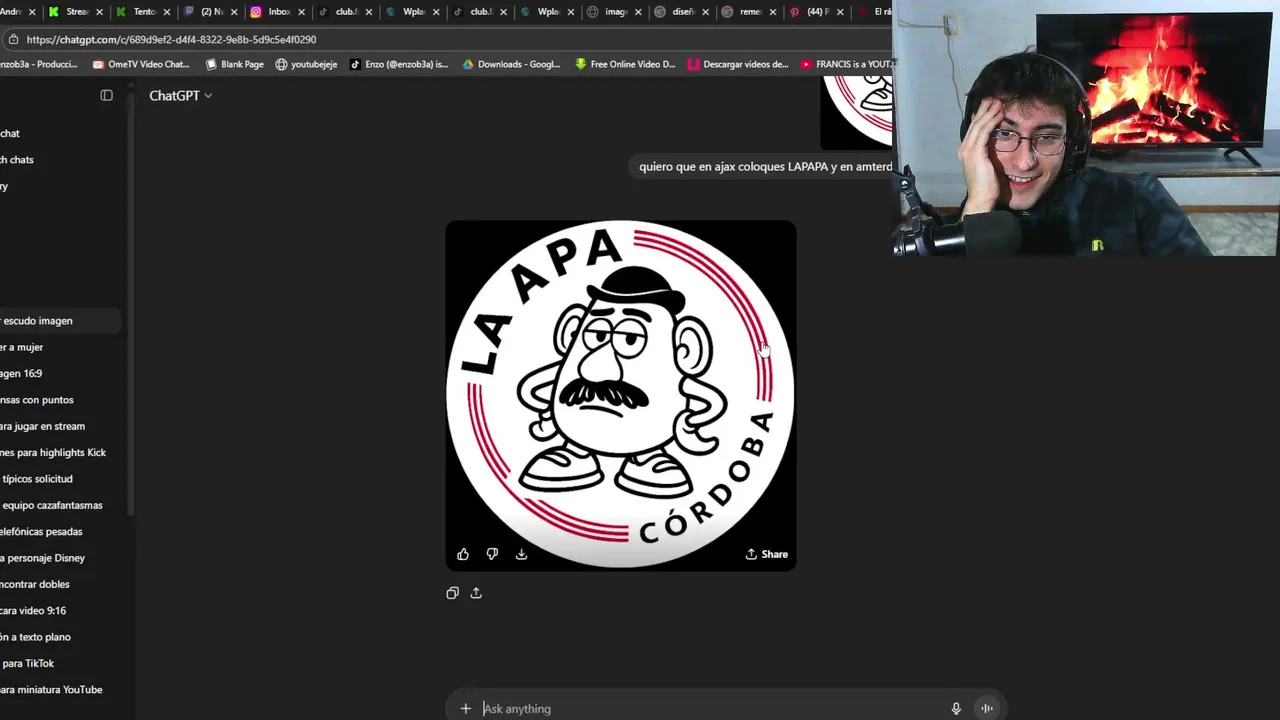The height and width of the screenshot is (720, 1280).
Task: Open the OmeTV Video Chat bookmark
Action: click(140, 64)
